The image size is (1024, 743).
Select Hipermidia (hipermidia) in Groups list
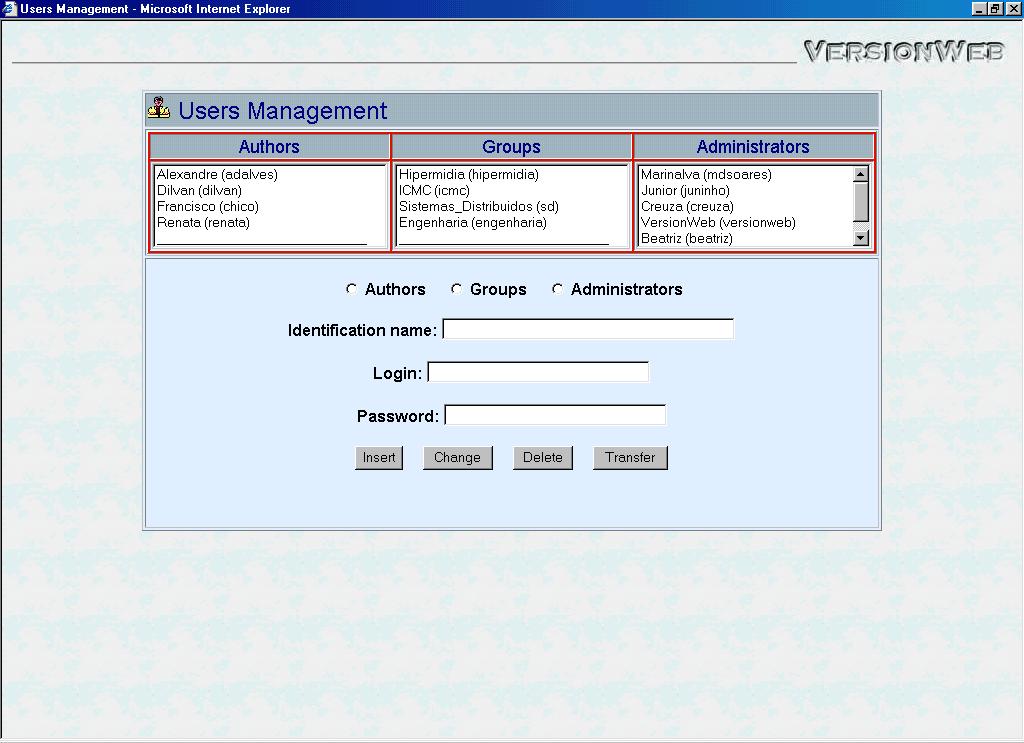click(468, 175)
